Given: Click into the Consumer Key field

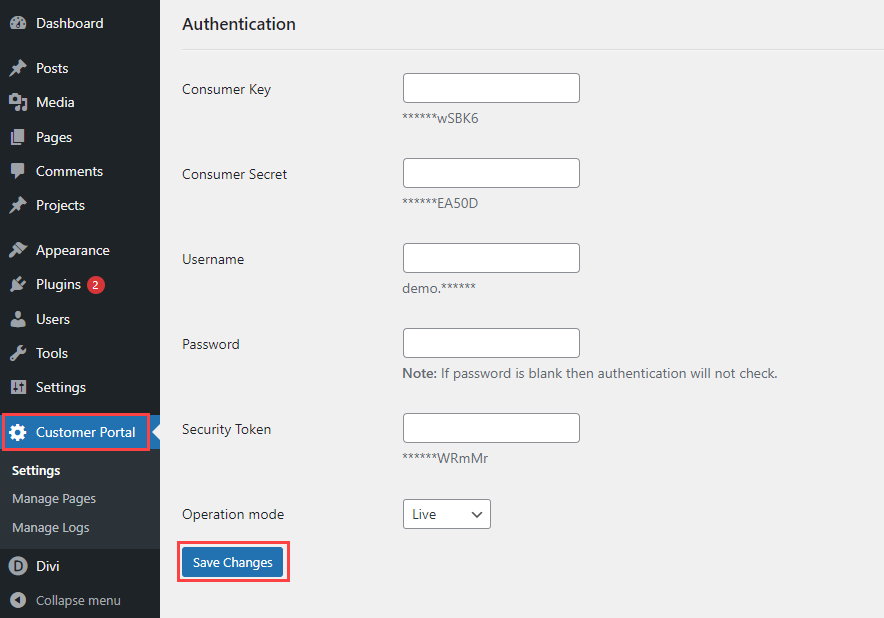Looking at the screenshot, I should coord(491,88).
